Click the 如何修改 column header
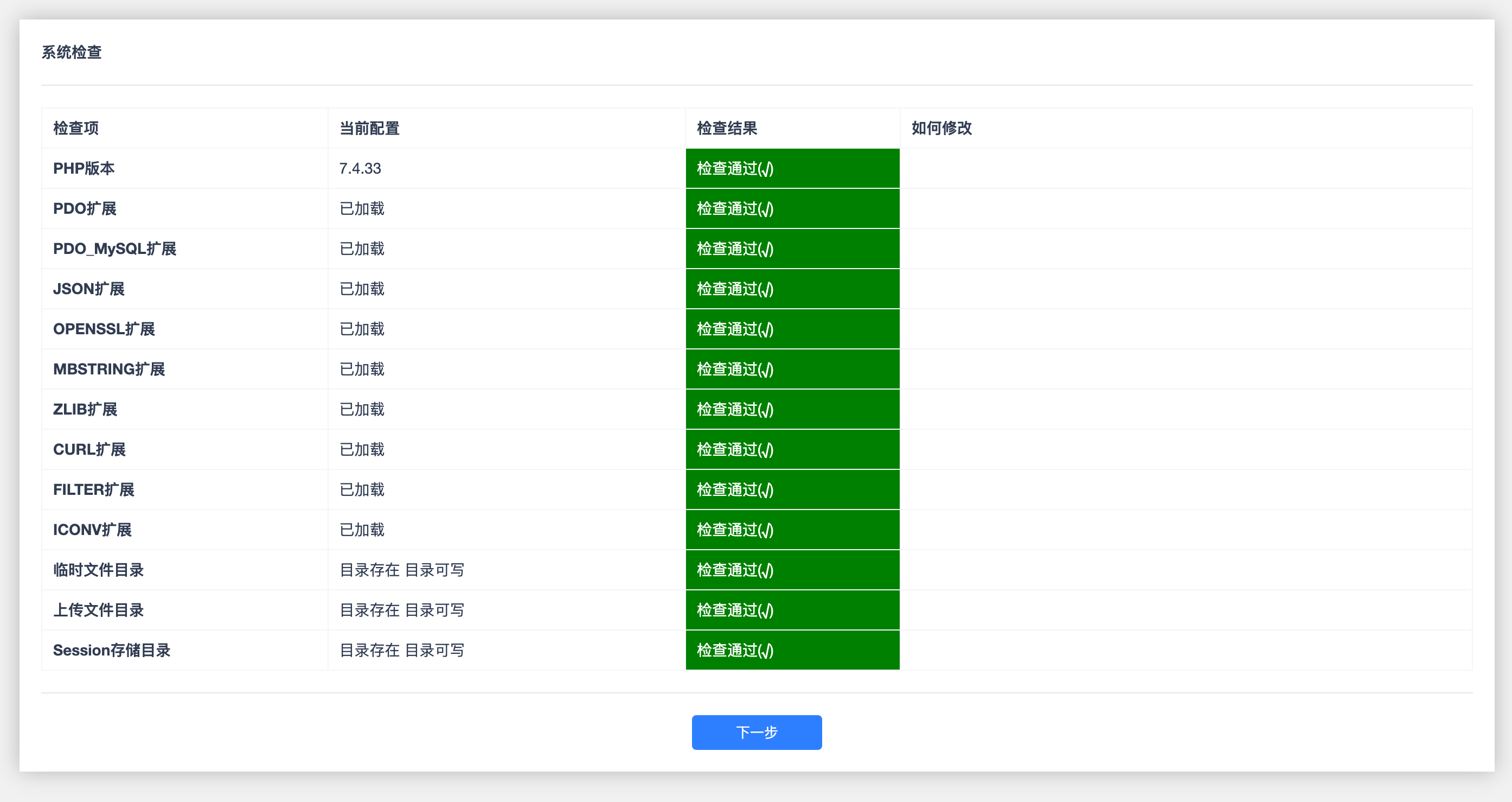The image size is (1512, 802). (x=941, y=128)
